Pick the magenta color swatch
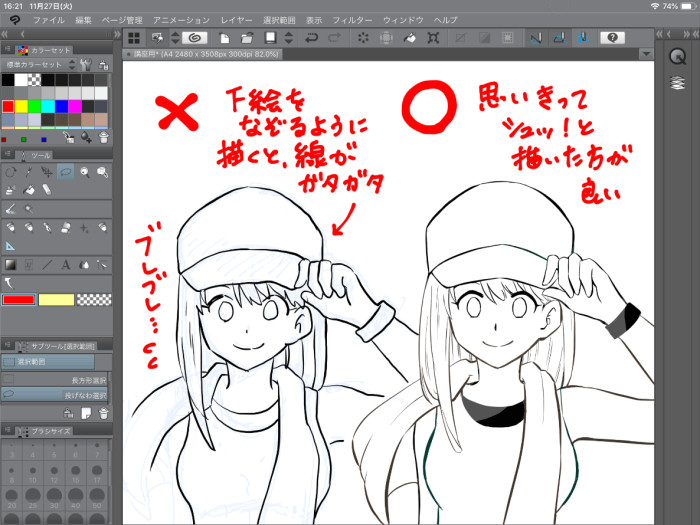The width and height of the screenshot is (700, 525). (x=75, y=106)
